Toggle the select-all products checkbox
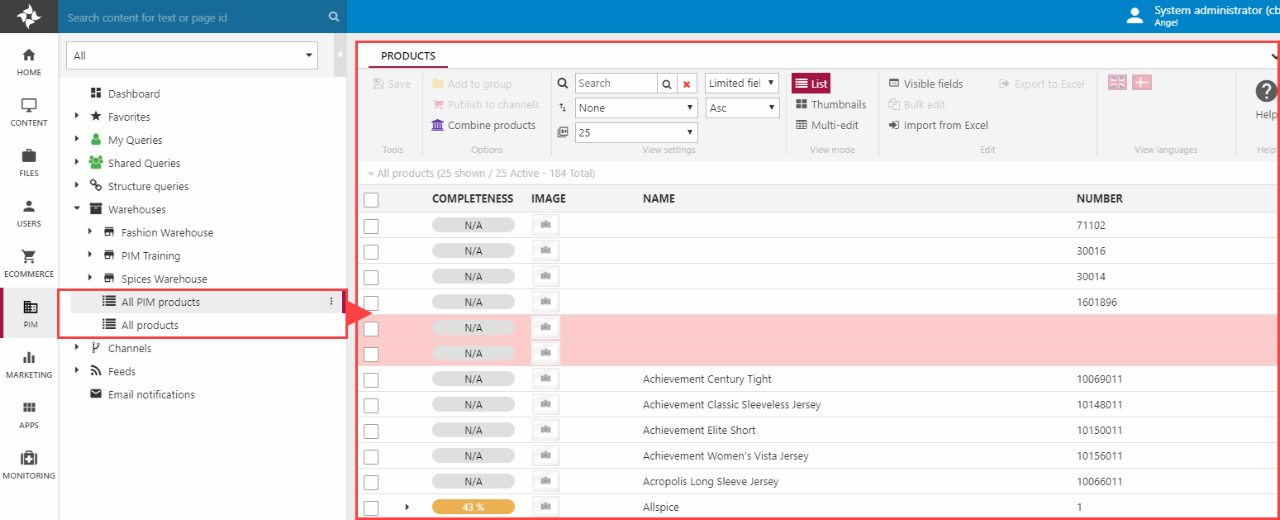 371,199
